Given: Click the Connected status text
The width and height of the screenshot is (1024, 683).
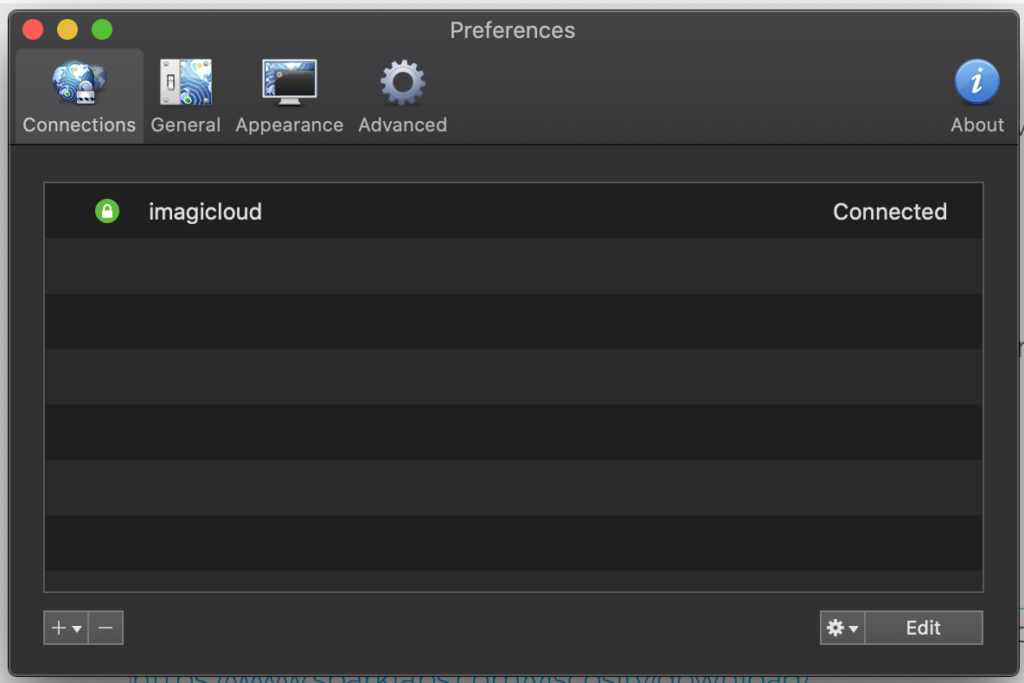Looking at the screenshot, I should [x=889, y=212].
